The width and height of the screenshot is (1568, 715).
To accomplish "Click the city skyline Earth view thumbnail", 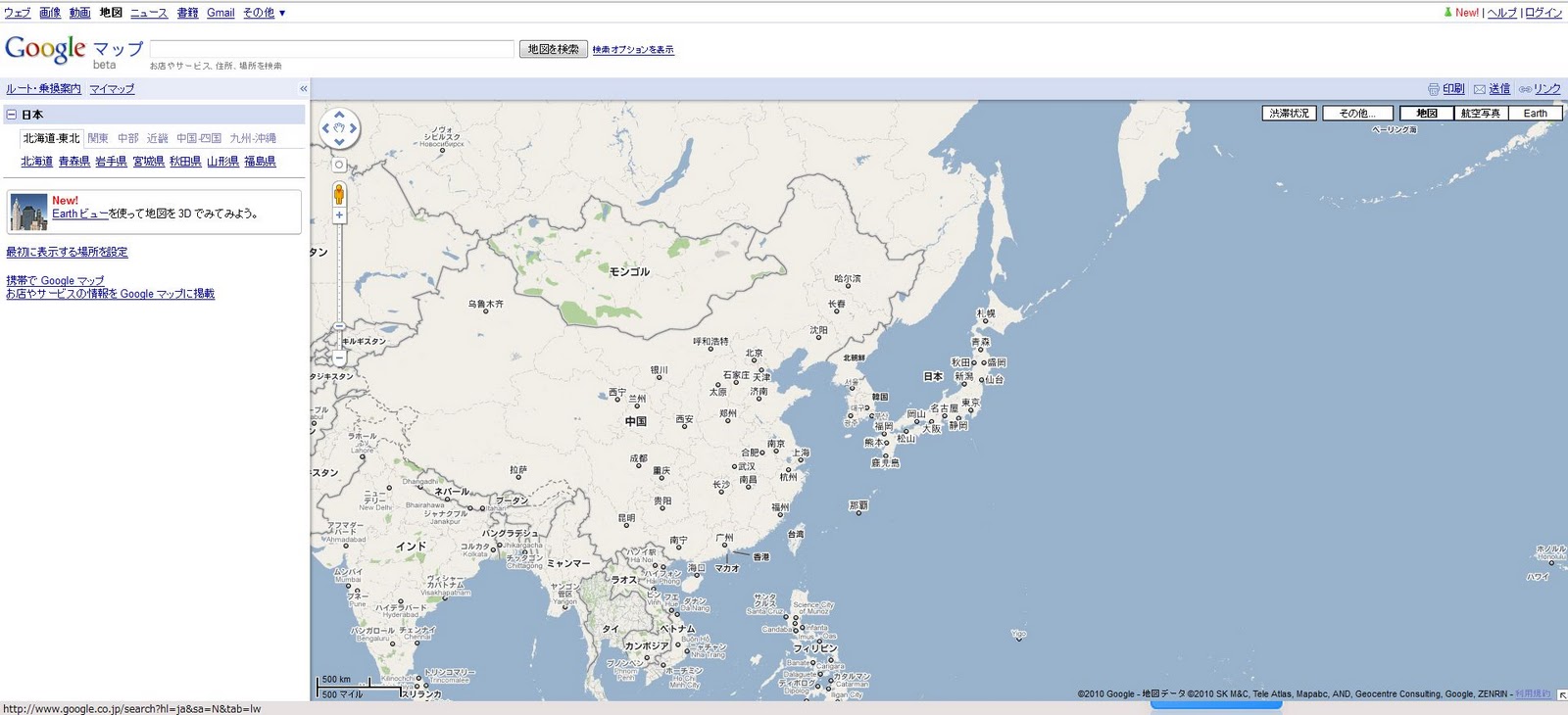I will (28, 212).
